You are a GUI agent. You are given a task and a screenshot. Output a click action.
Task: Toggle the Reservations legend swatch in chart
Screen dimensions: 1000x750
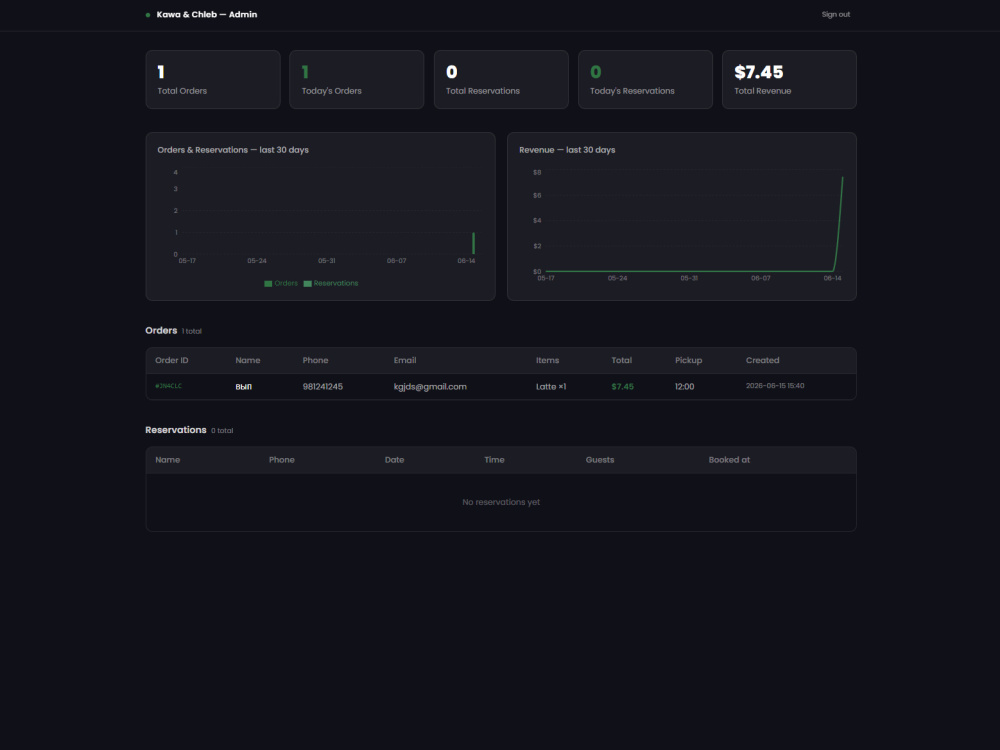(x=307, y=284)
